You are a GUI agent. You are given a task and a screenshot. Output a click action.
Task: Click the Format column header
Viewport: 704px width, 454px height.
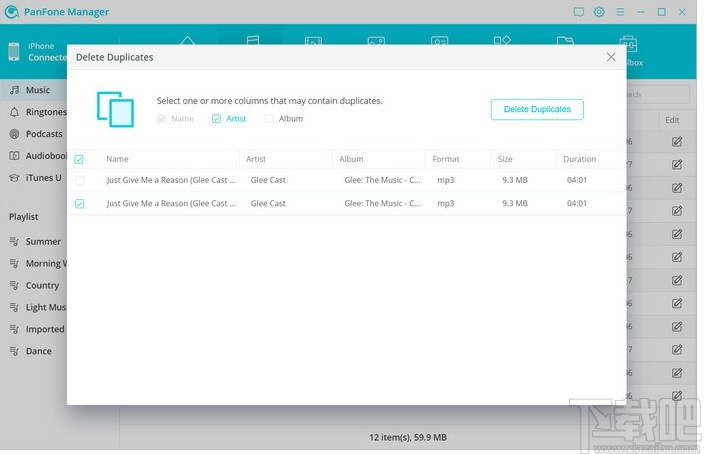click(446, 159)
